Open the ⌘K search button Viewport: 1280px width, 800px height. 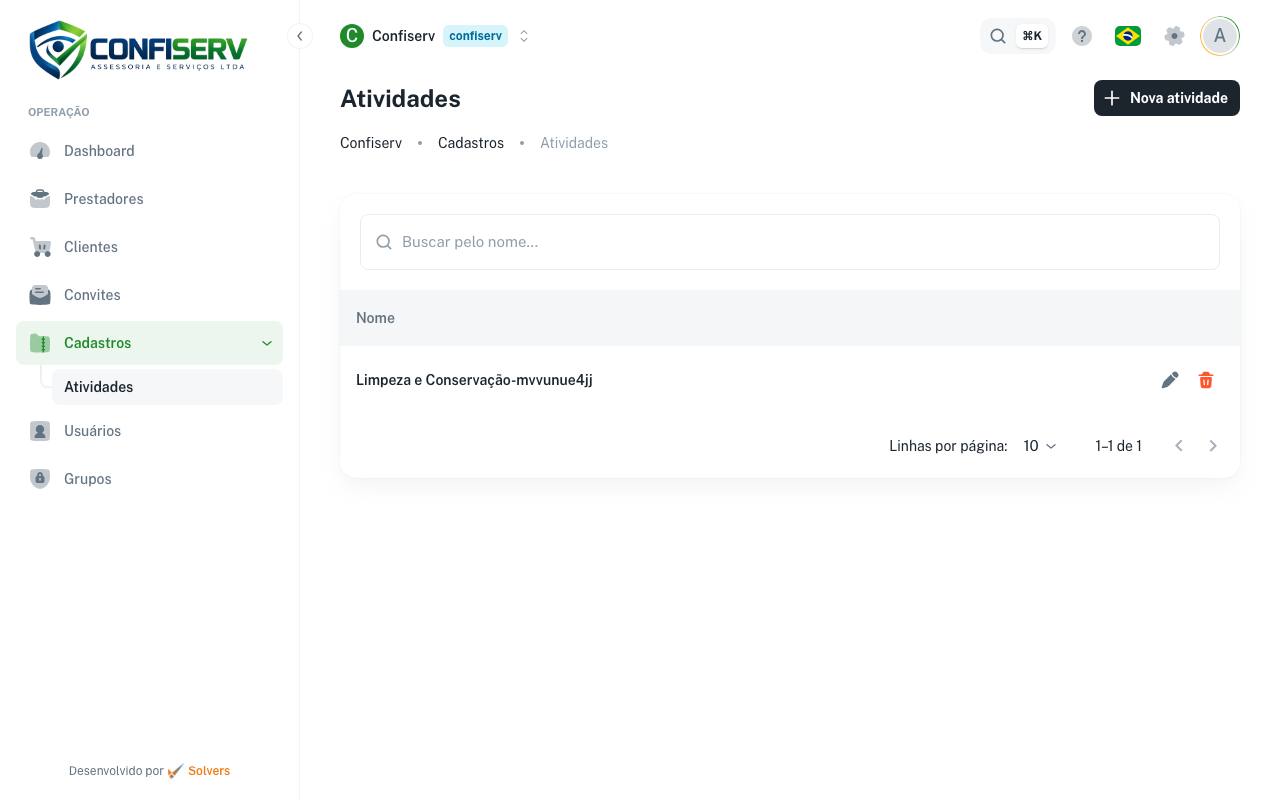pyautogui.click(x=1018, y=36)
